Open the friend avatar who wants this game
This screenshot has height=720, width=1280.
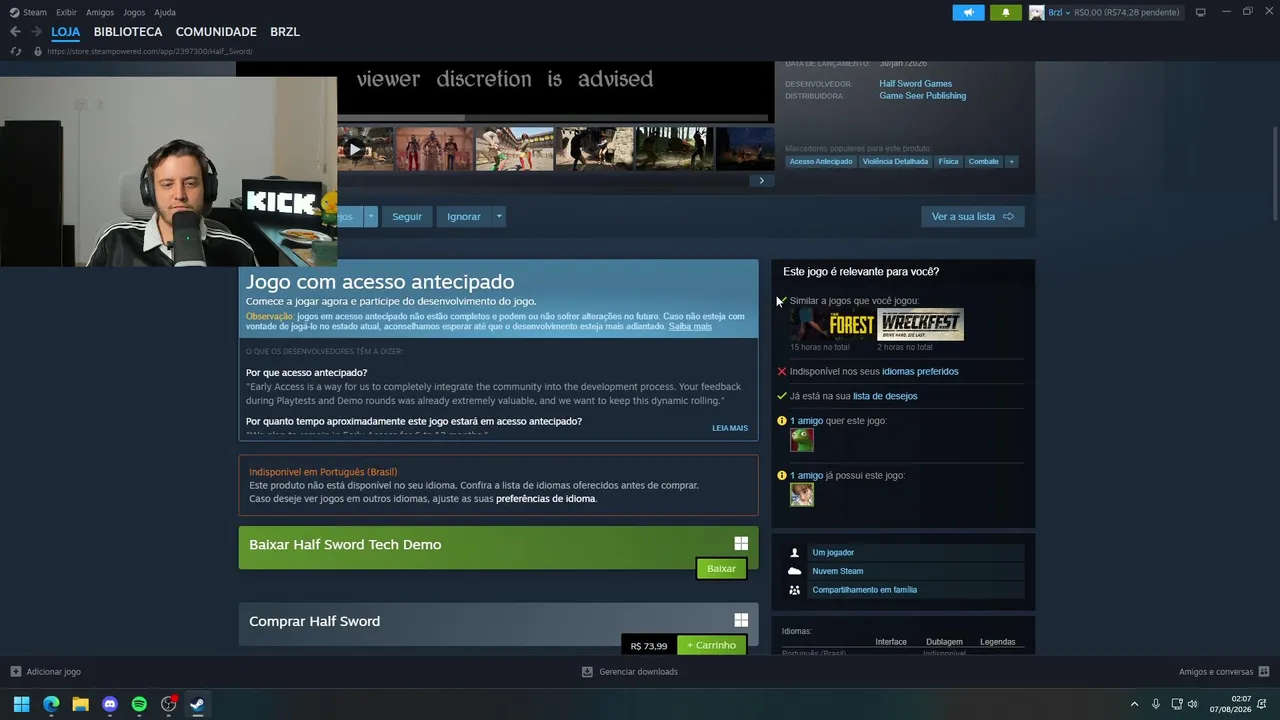click(x=802, y=440)
